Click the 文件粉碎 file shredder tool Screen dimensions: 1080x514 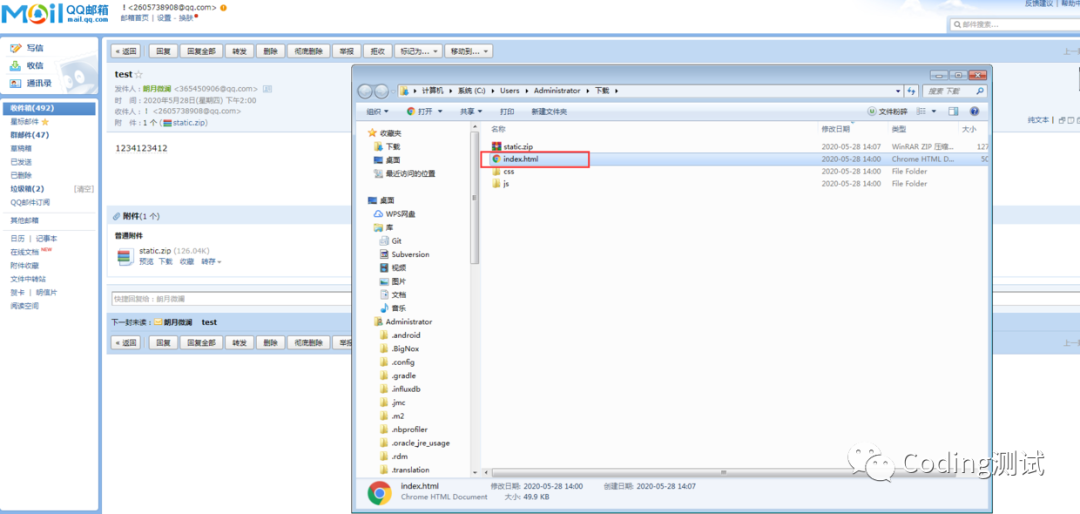pyautogui.click(x=887, y=112)
